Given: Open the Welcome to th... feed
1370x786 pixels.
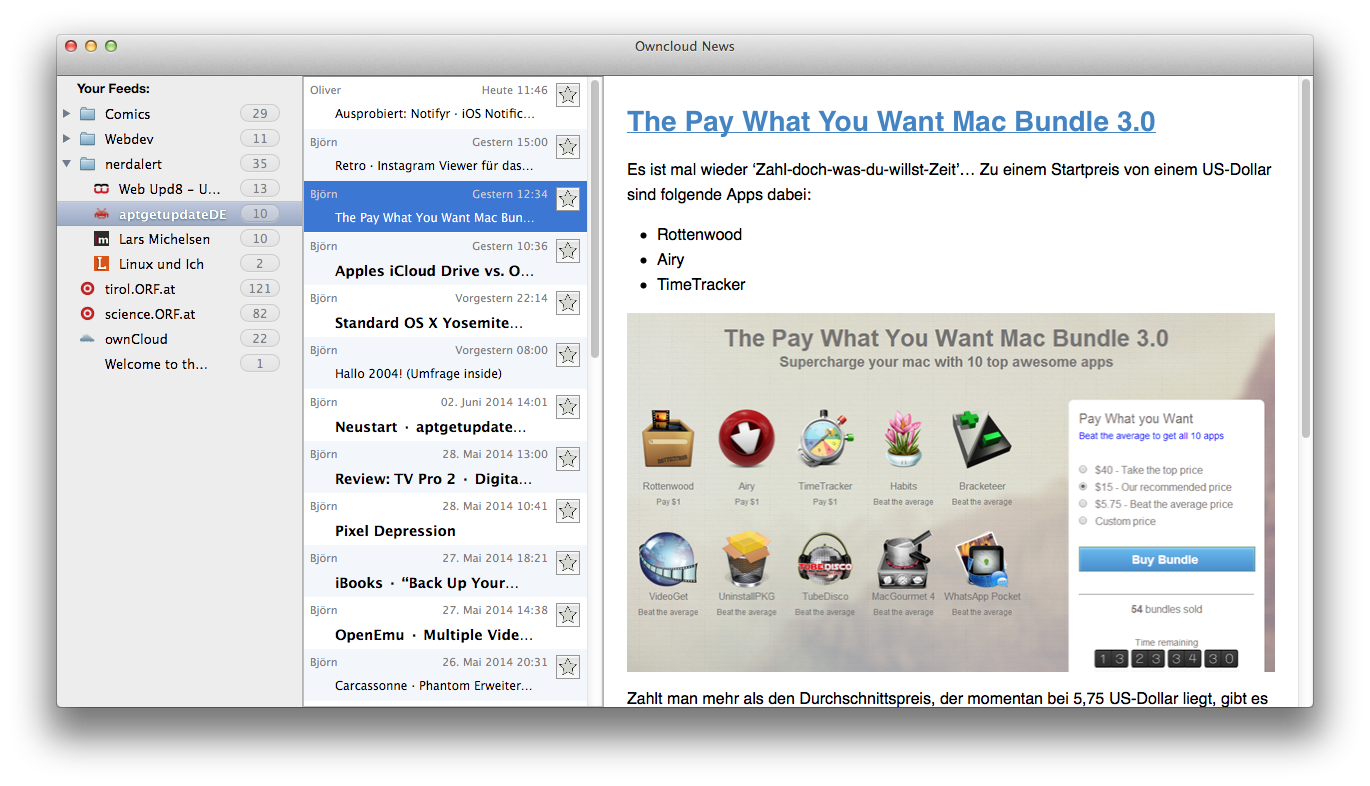Looking at the screenshot, I should [x=180, y=363].
